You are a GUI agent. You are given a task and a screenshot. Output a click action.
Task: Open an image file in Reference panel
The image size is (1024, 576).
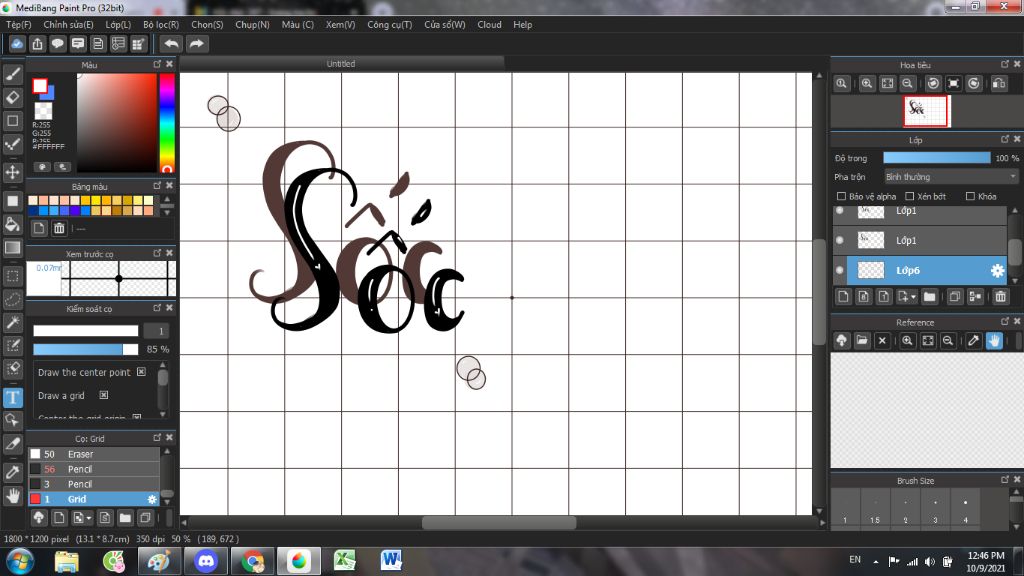pyautogui.click(x=862, y=341)
